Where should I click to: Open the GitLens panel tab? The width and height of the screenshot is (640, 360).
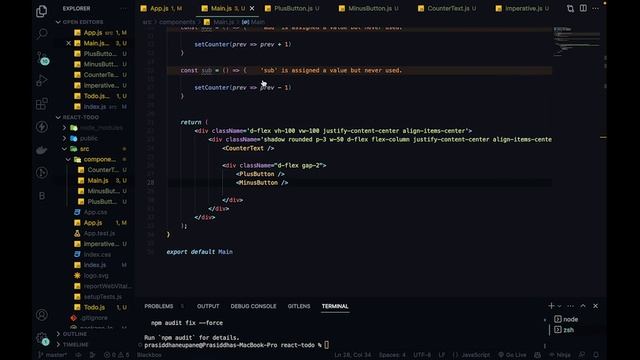[x=299, y=306]
